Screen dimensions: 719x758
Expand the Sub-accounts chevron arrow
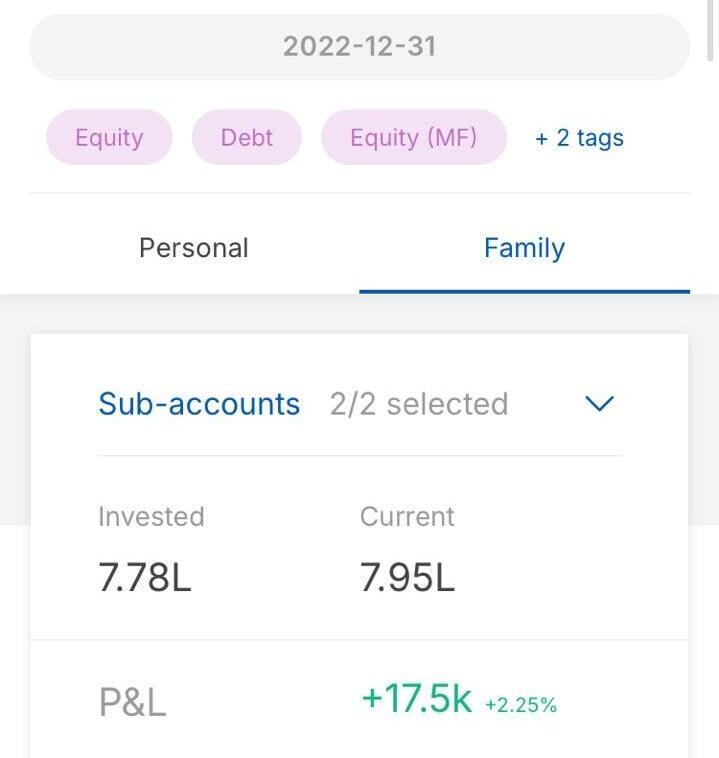pos(598,404)
